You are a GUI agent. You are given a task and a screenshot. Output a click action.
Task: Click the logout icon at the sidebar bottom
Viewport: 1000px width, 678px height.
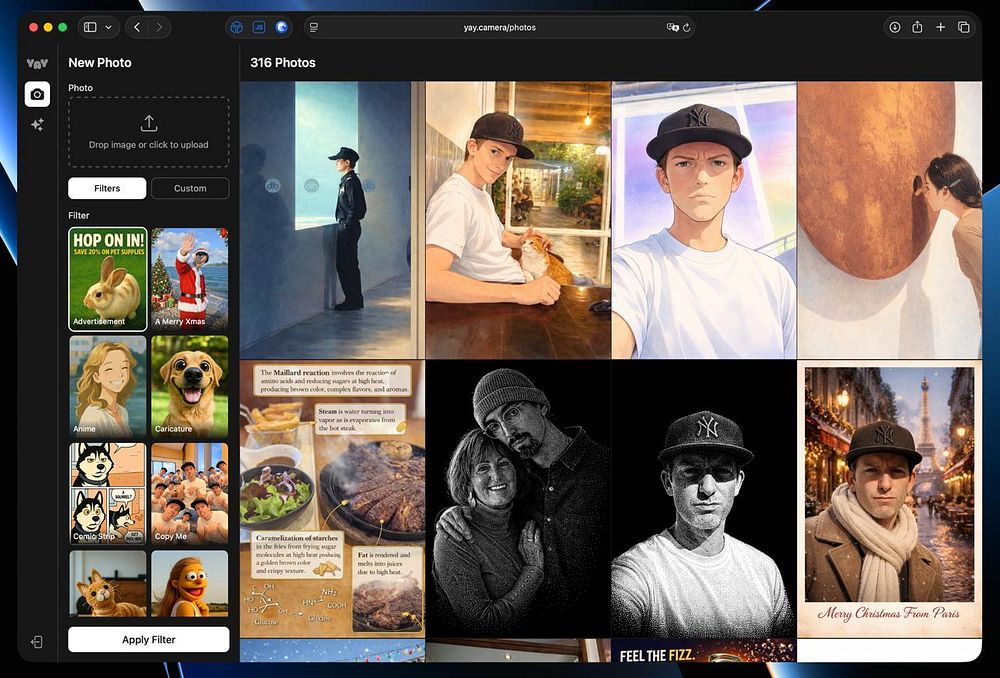[x=37, y=642]
